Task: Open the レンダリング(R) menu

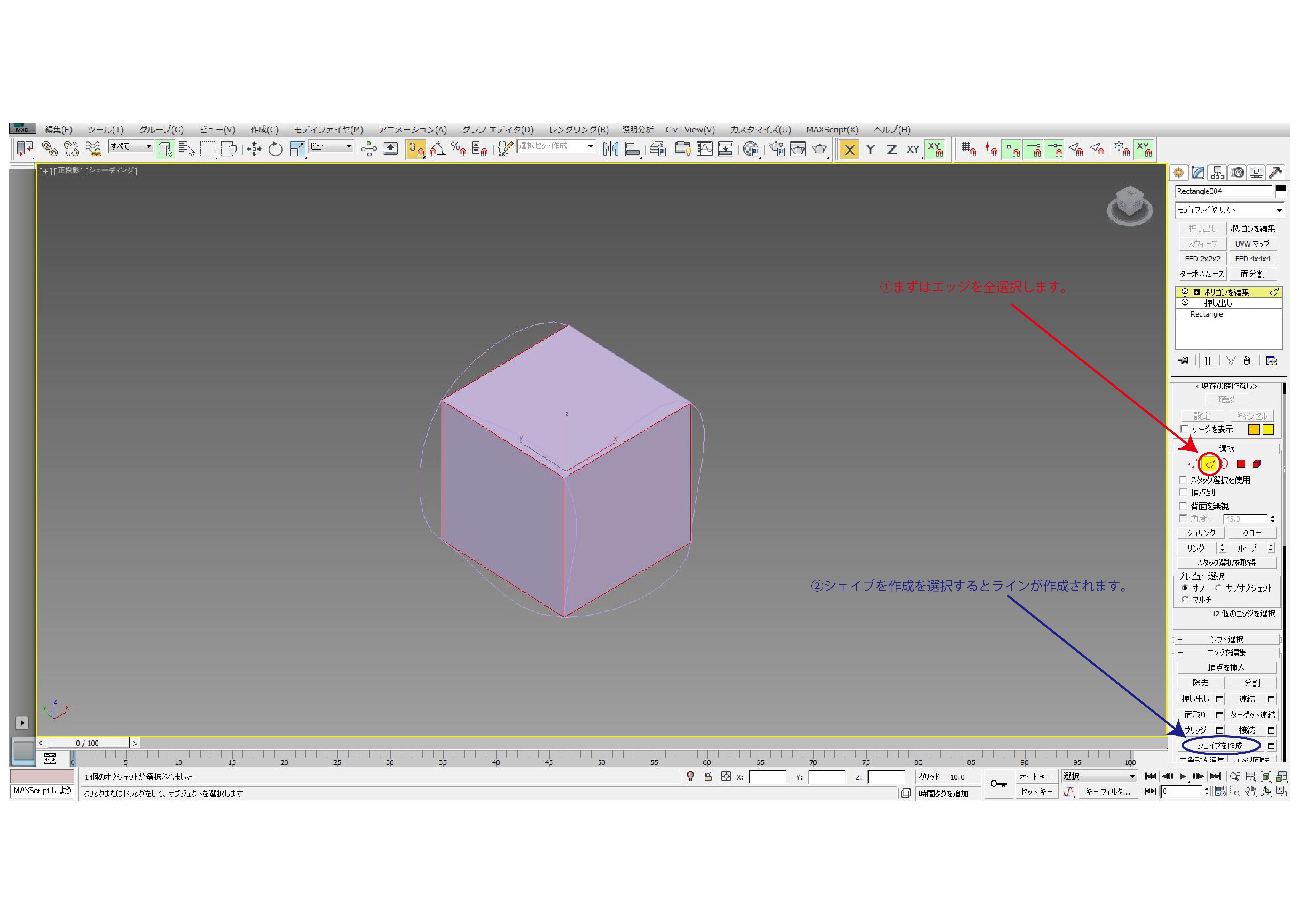Action: [578, 130]
